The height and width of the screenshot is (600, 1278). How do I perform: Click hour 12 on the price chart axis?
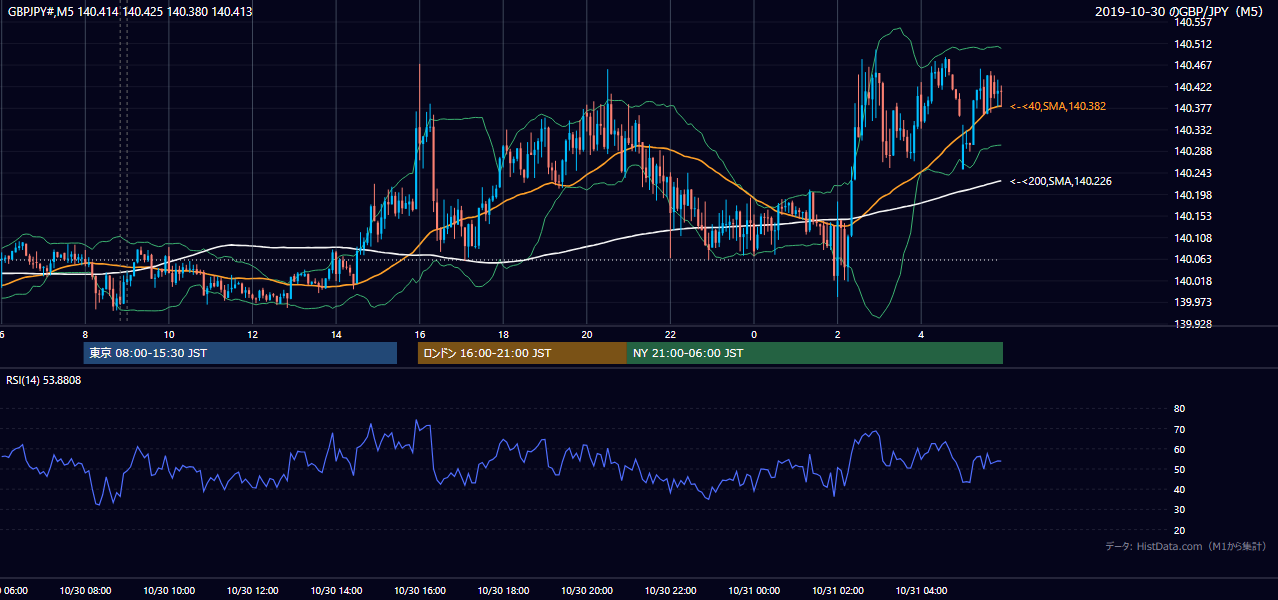tap(252, 334)
